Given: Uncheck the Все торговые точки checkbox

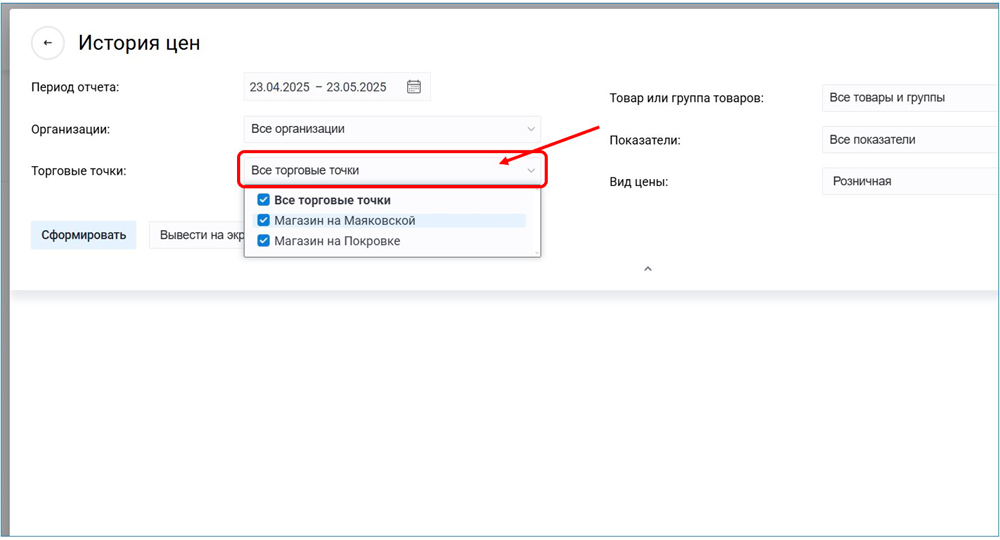Looking at the screenshot, I should tap(264, 200).
